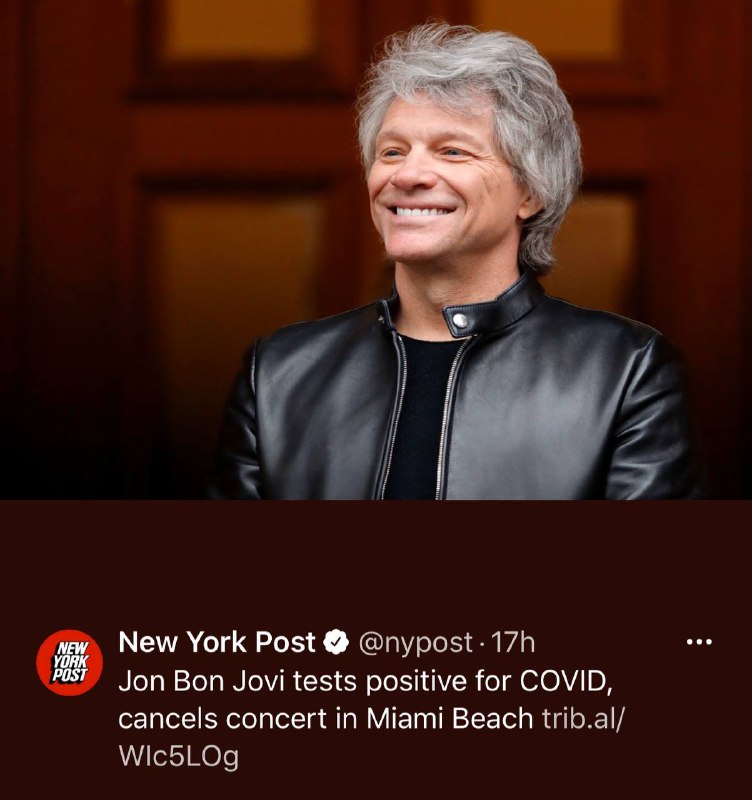Click the dark empty area below photo
The width and height of the screenshot is (752, 800).
click(x=376, y=561)
